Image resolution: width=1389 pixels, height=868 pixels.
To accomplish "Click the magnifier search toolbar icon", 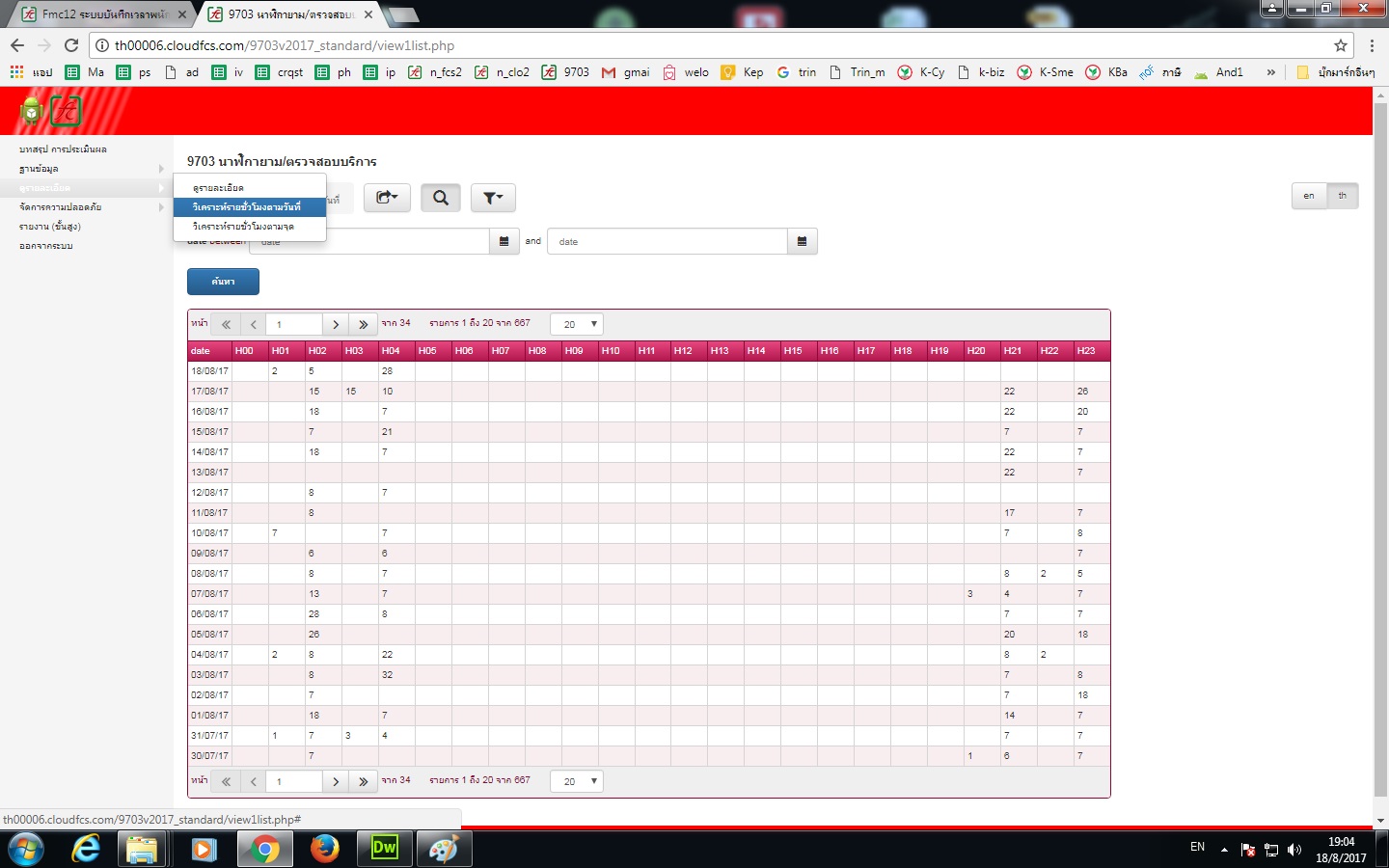I will point(441,198).
